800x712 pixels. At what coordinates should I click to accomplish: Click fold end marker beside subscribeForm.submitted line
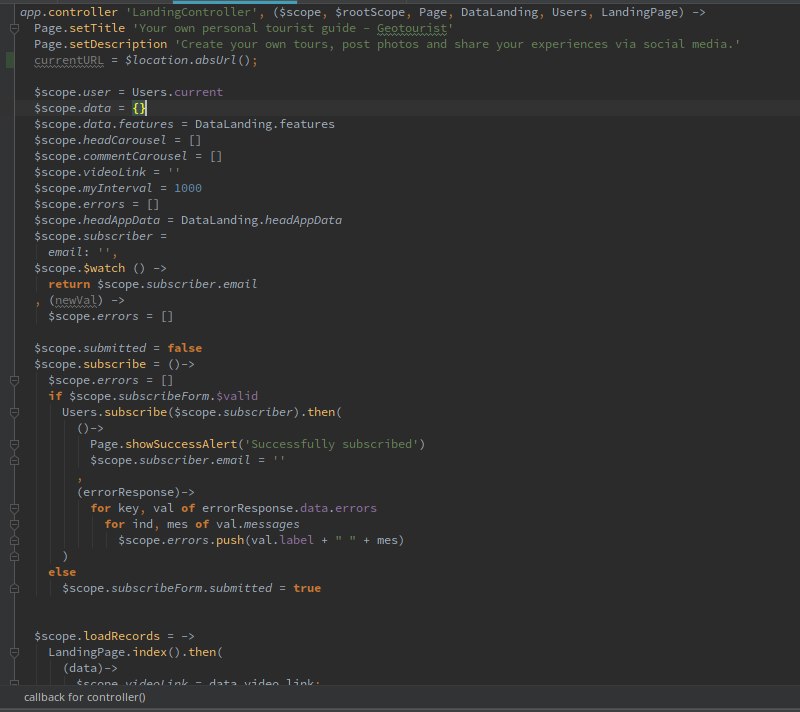click(x=13, y=588)
